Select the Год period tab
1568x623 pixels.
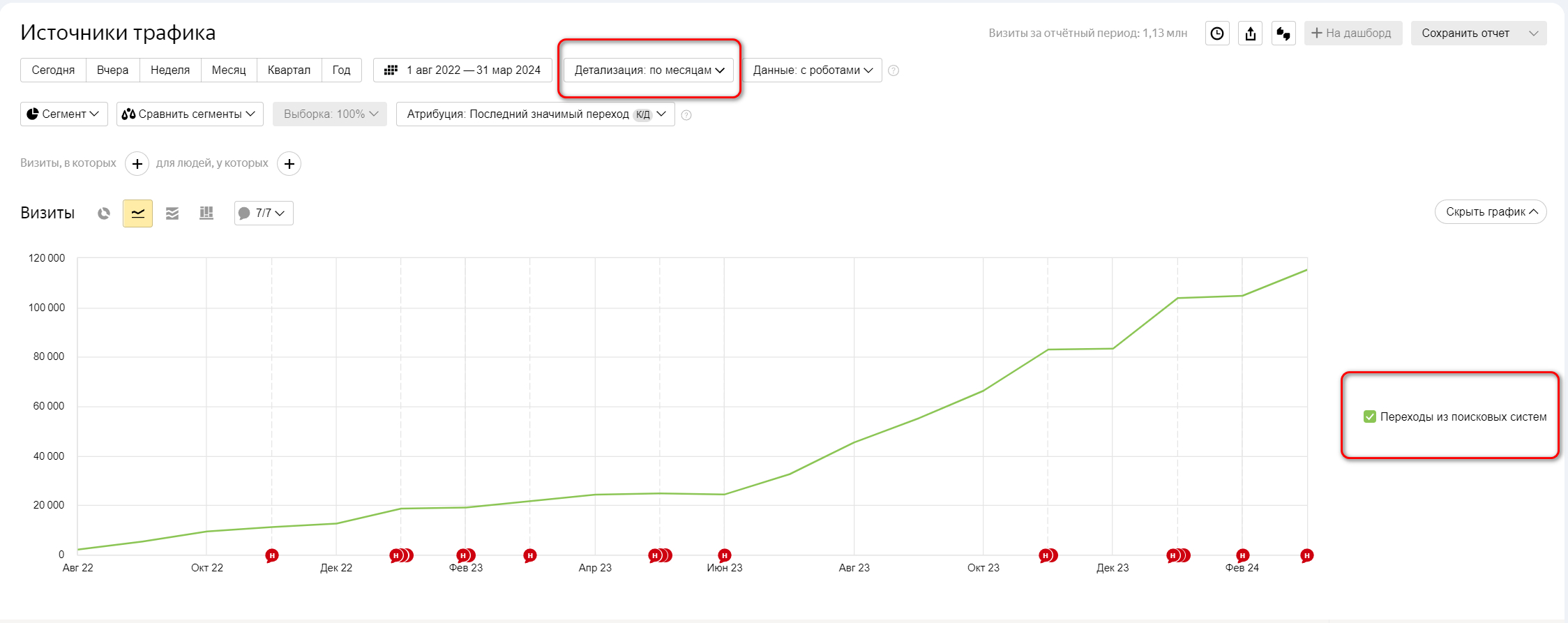341,70
